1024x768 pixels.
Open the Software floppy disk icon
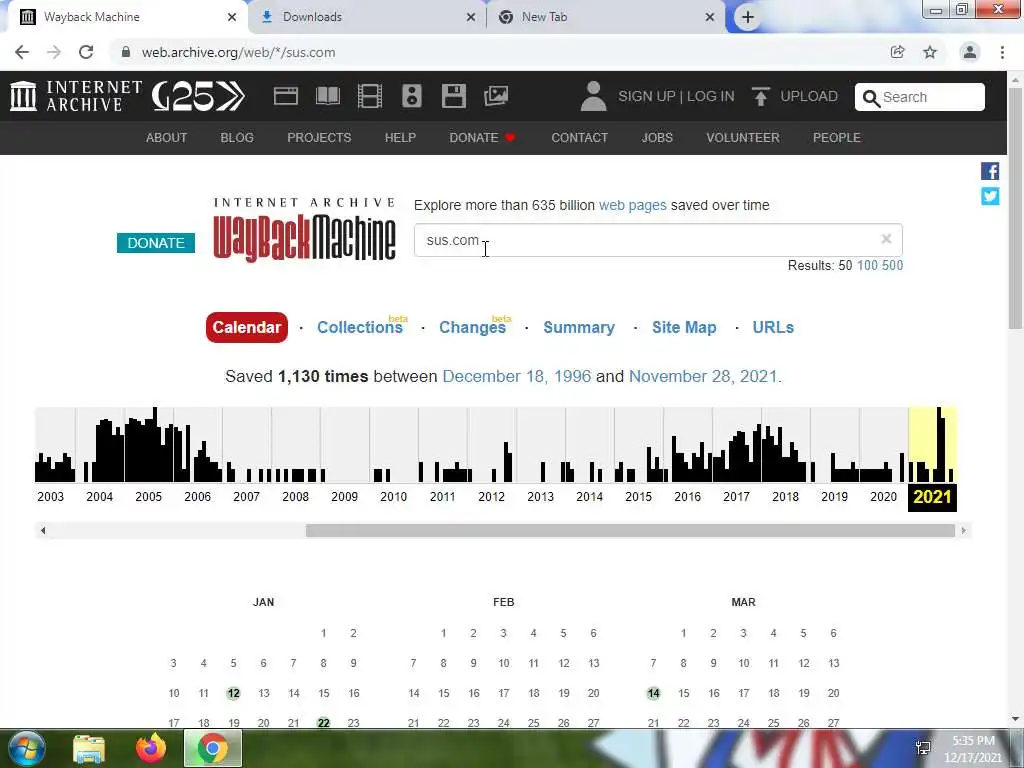pyautogui.click(x=454, y=96)
